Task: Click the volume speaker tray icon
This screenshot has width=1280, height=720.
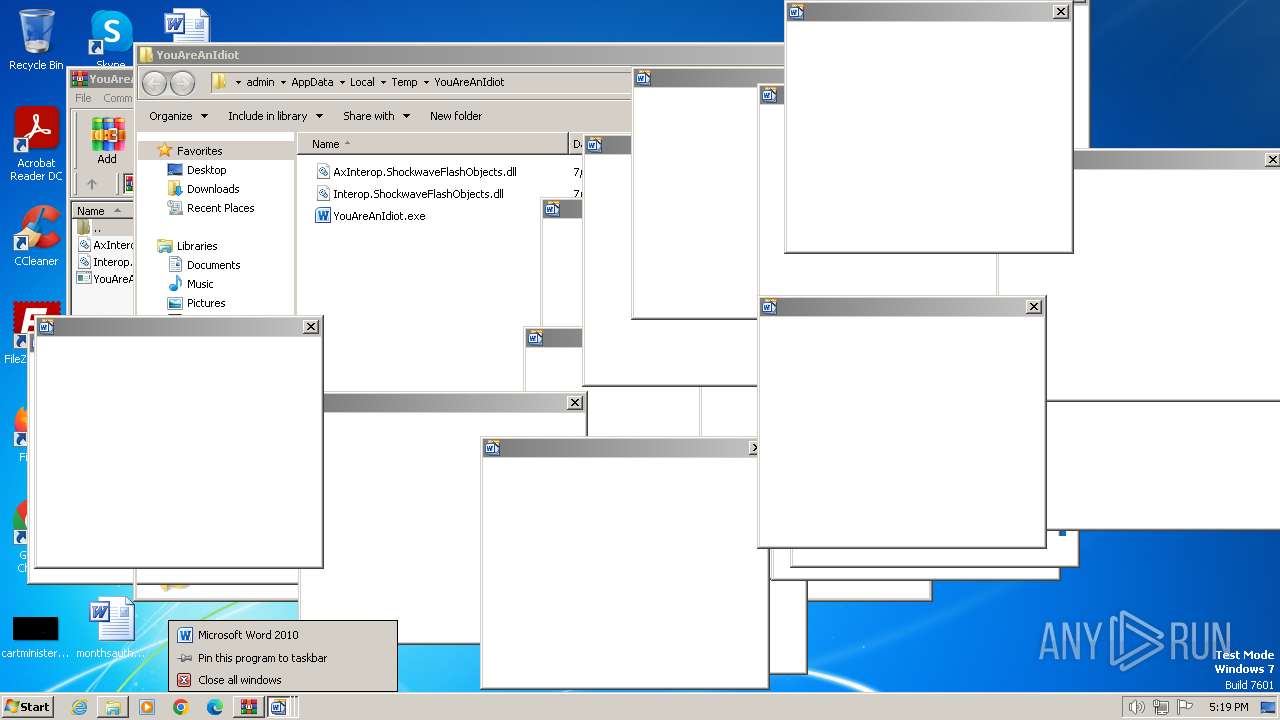Action: pyautogui.click(x=1136, y=707)
